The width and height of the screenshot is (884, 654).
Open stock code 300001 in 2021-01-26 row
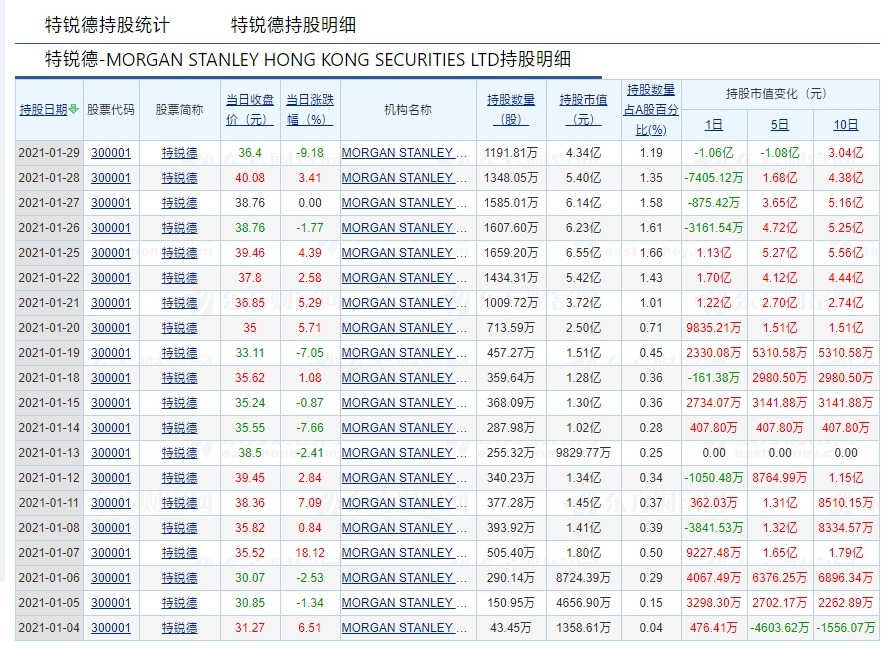tap(111, 228)
